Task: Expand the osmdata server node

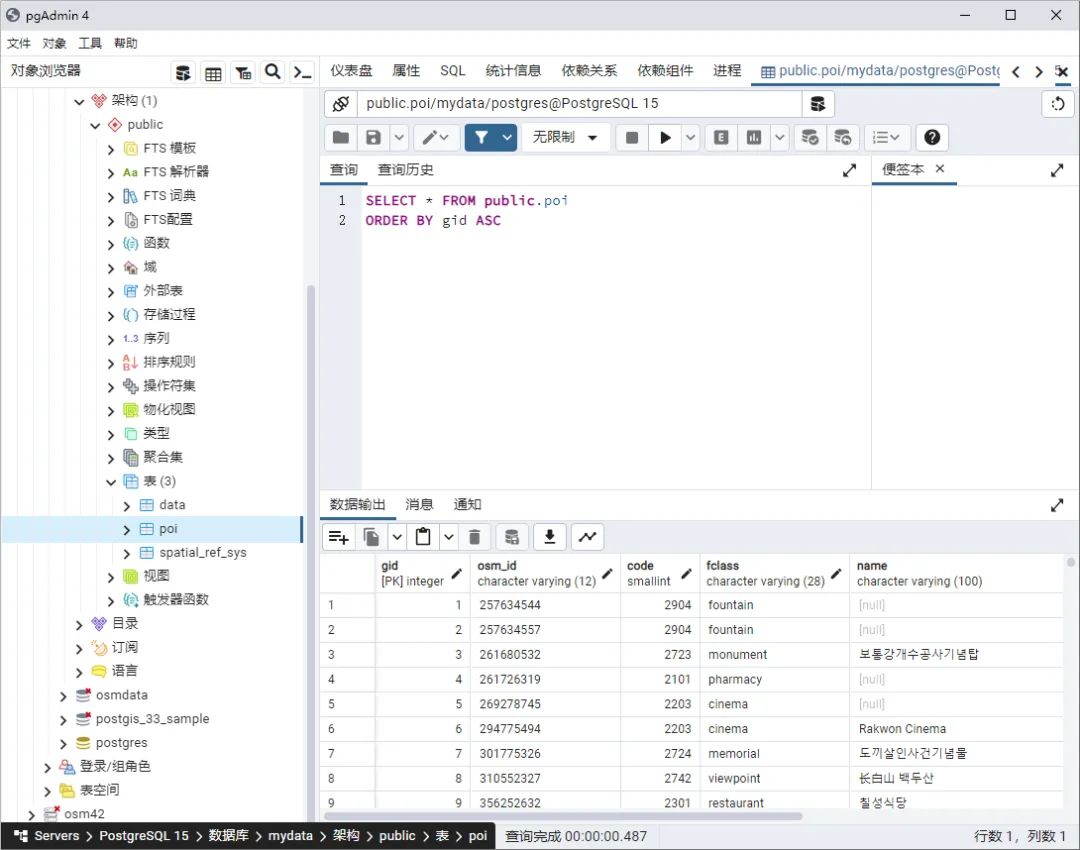Action: pos(62,694)
